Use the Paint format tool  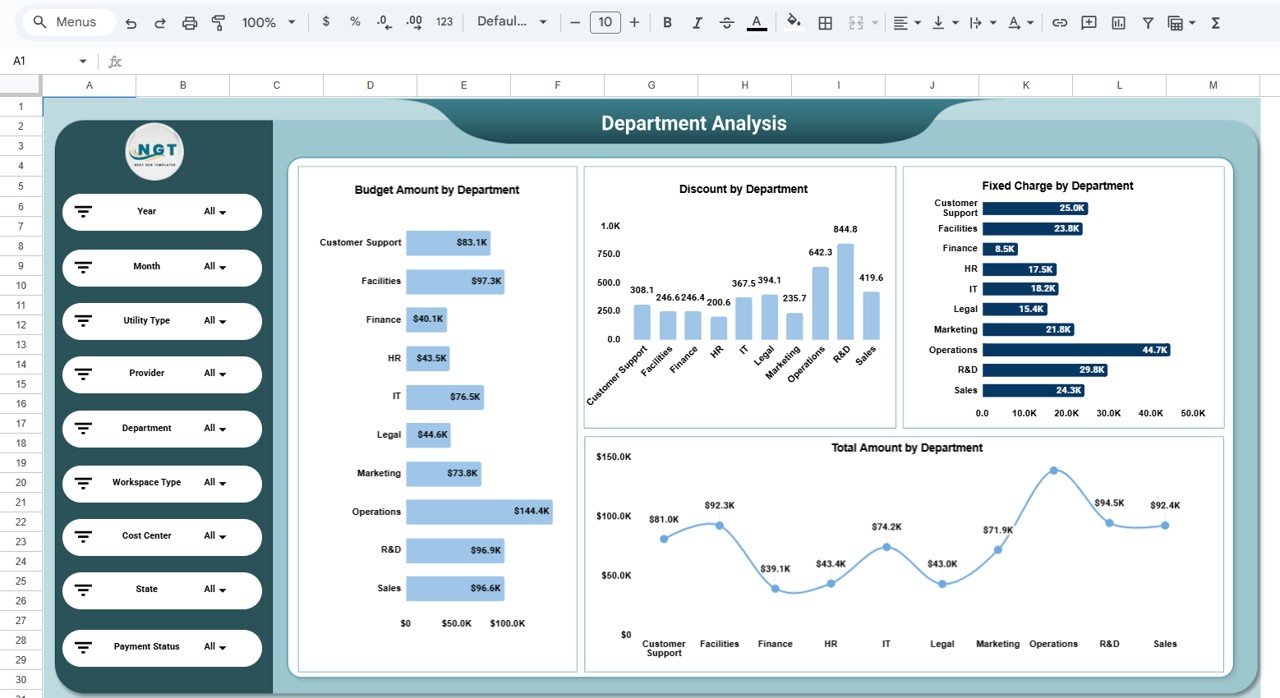click(218, 21)
